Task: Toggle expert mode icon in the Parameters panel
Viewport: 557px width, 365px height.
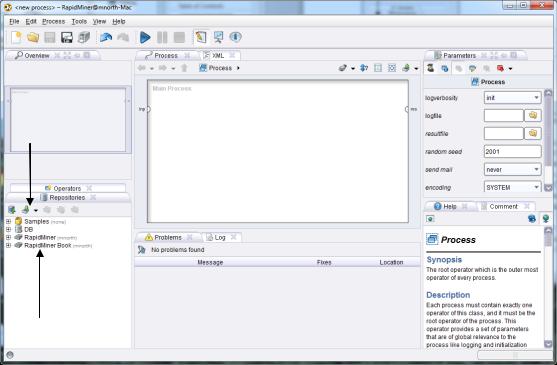Action: (431, 68)
